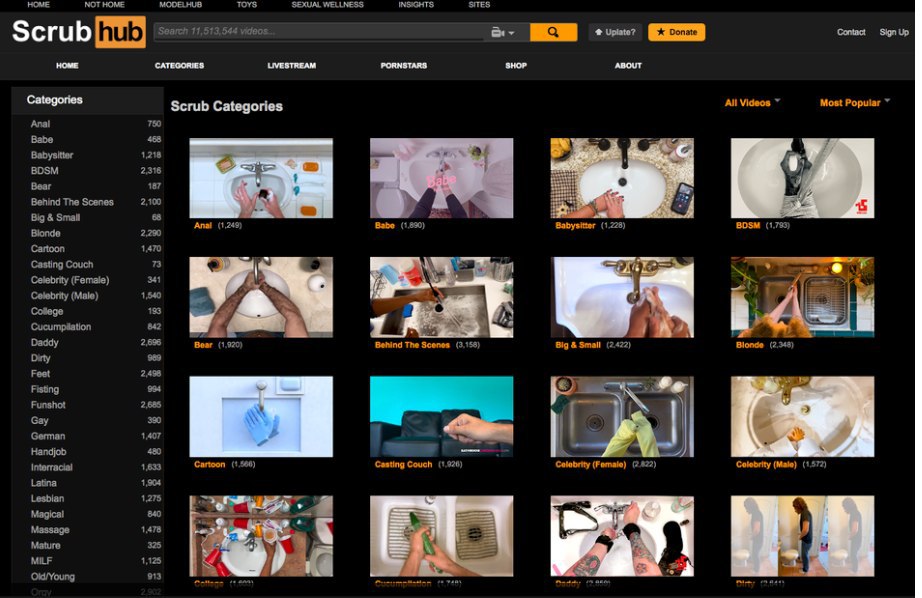Open MODELHUB in the top bar
Screen dimensions: 922x598
pyautogui.click(x=181, y=4)
